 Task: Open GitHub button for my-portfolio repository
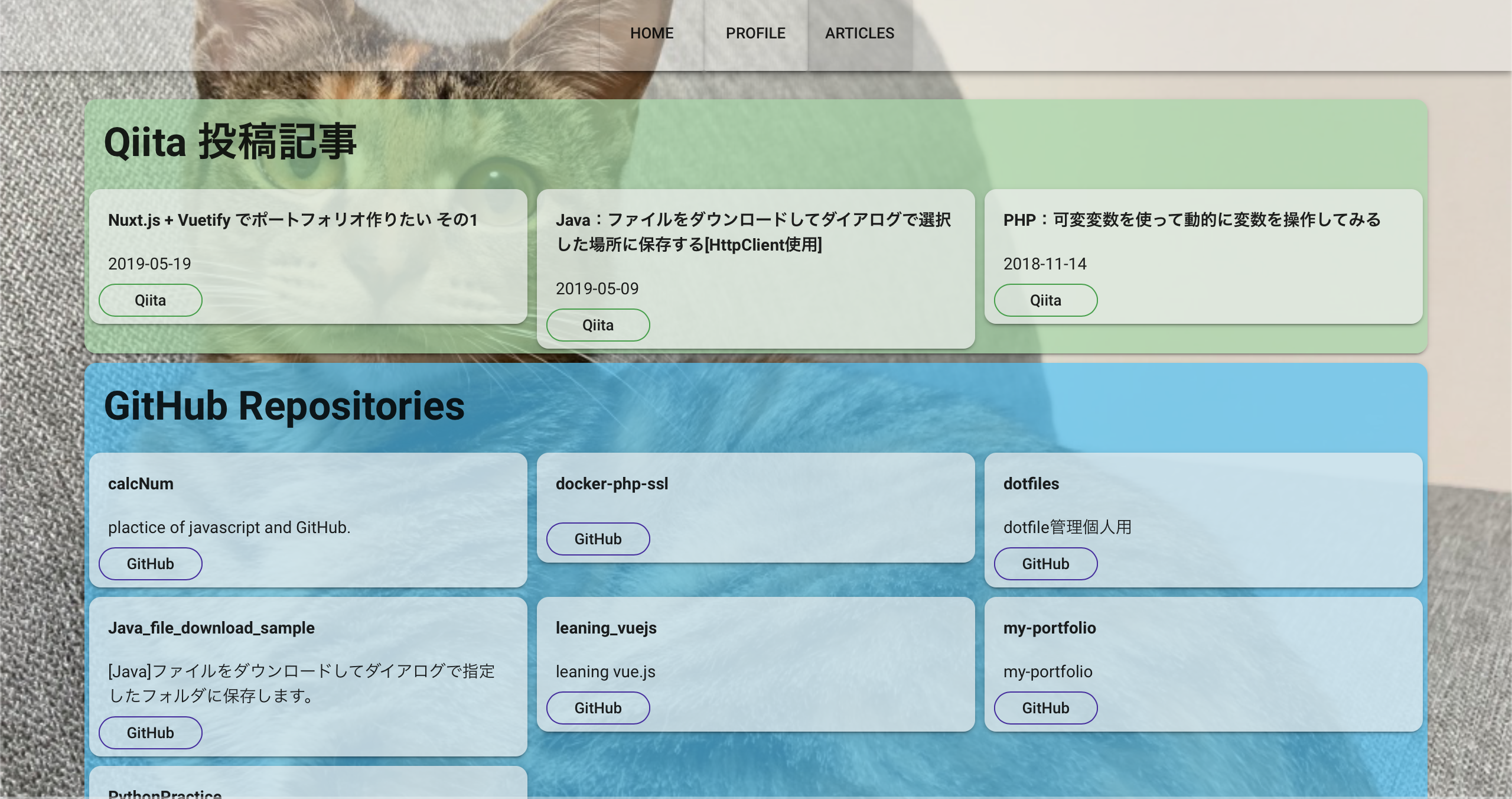(x=1045, y=708)
